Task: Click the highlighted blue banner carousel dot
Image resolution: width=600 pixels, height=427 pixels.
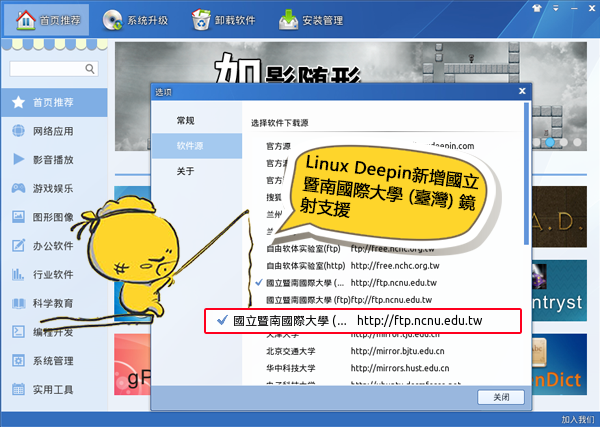Action: click(550, 142)
